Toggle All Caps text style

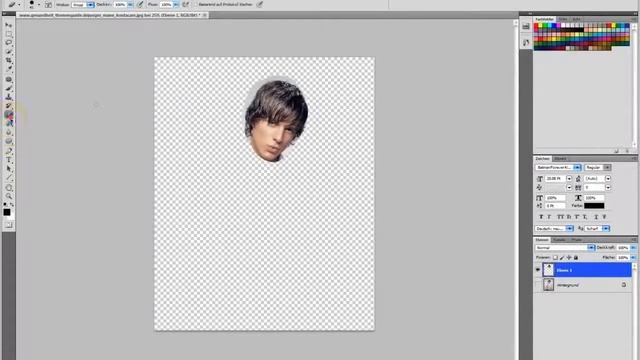tap(560, 217)
